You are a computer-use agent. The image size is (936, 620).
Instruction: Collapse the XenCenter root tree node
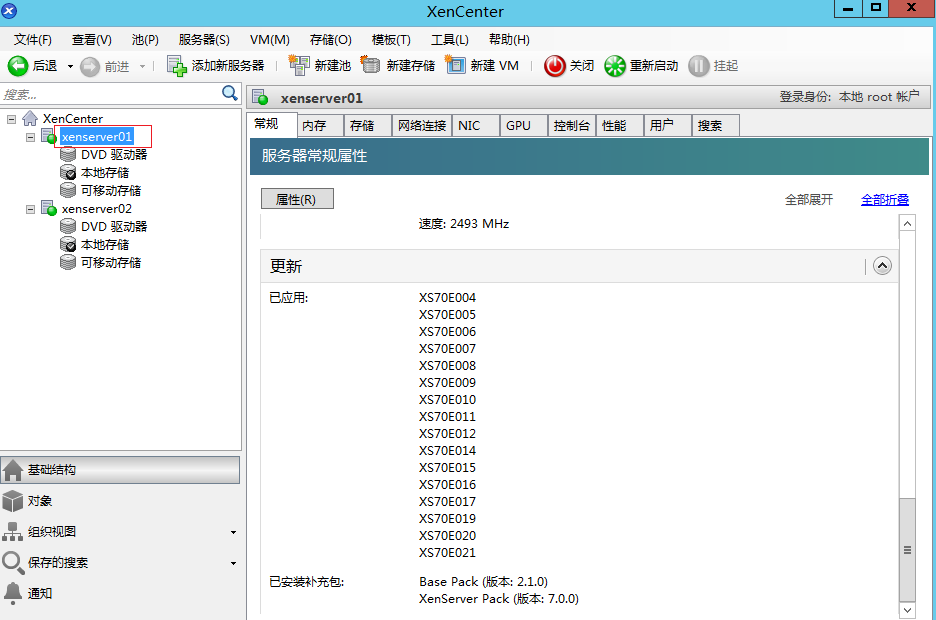11,119
